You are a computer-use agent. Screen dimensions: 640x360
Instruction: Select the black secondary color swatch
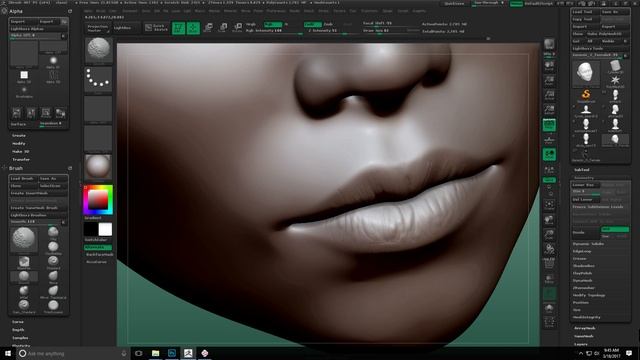90,229
